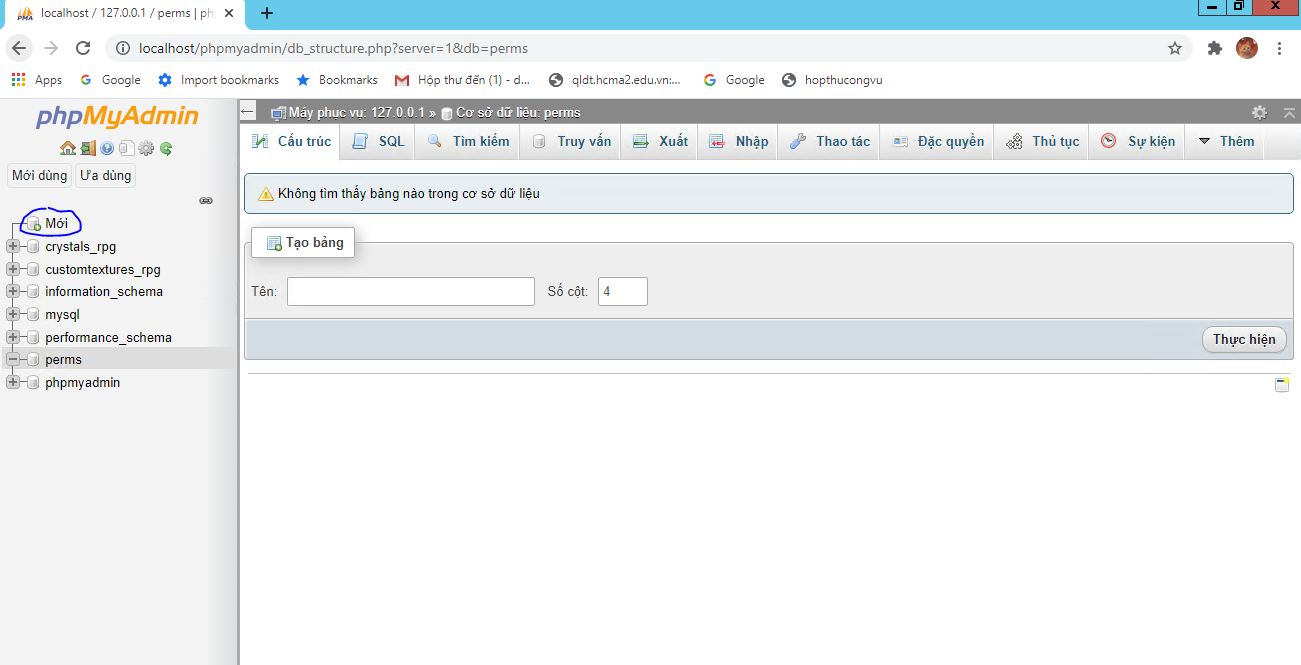Screen dimensions: 1301x665
Task: Expand the information_schema database tree
Action: pos(13,292)
